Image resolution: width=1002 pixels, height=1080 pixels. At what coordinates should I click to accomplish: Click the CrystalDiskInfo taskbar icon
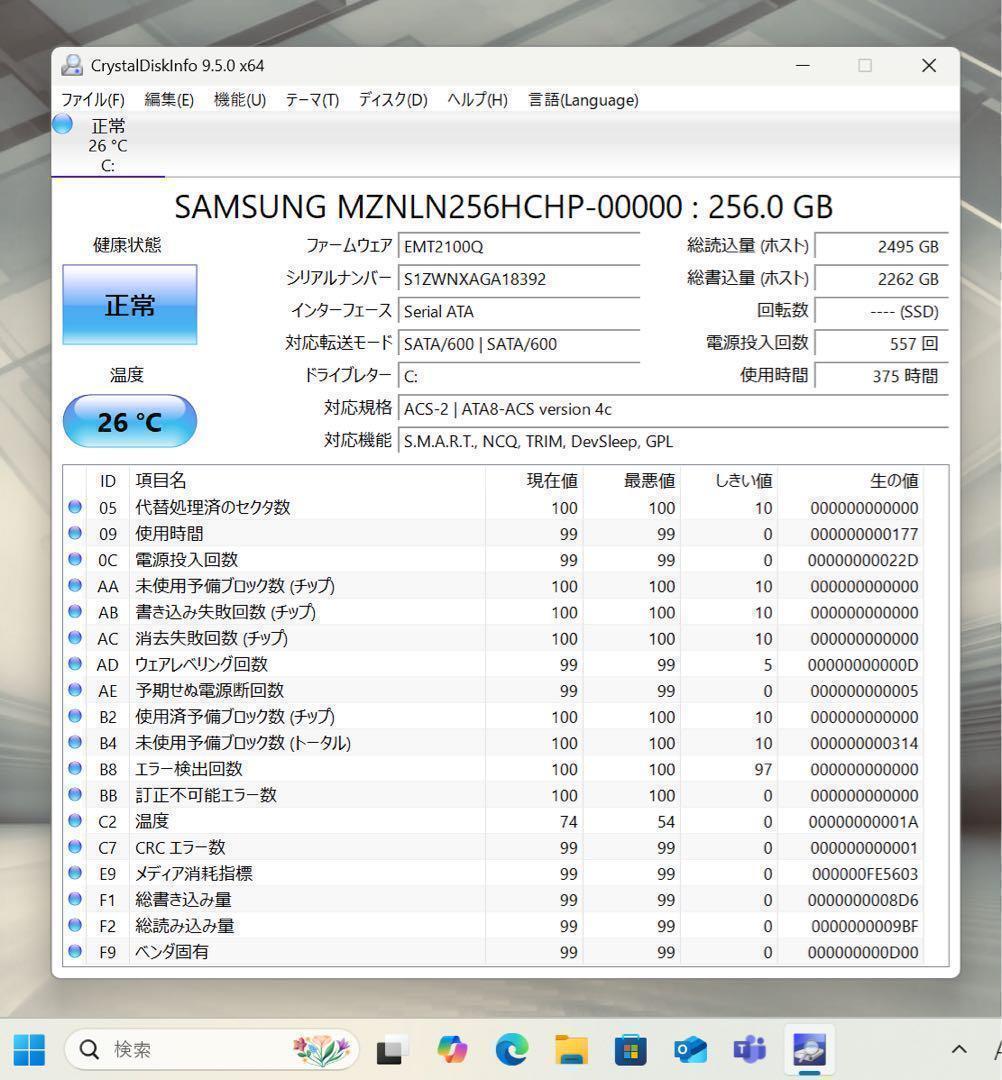(808, 1050)
